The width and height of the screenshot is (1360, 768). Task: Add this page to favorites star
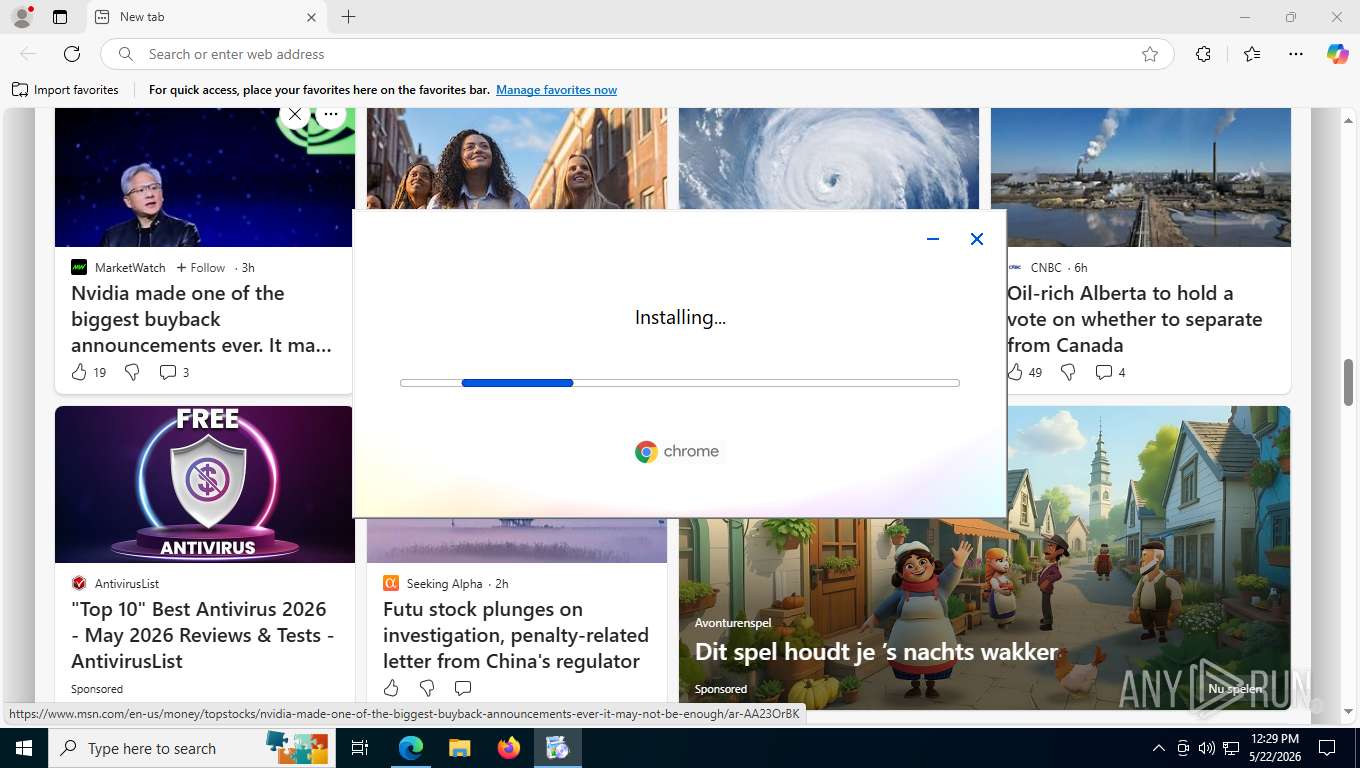point(1150,54)
